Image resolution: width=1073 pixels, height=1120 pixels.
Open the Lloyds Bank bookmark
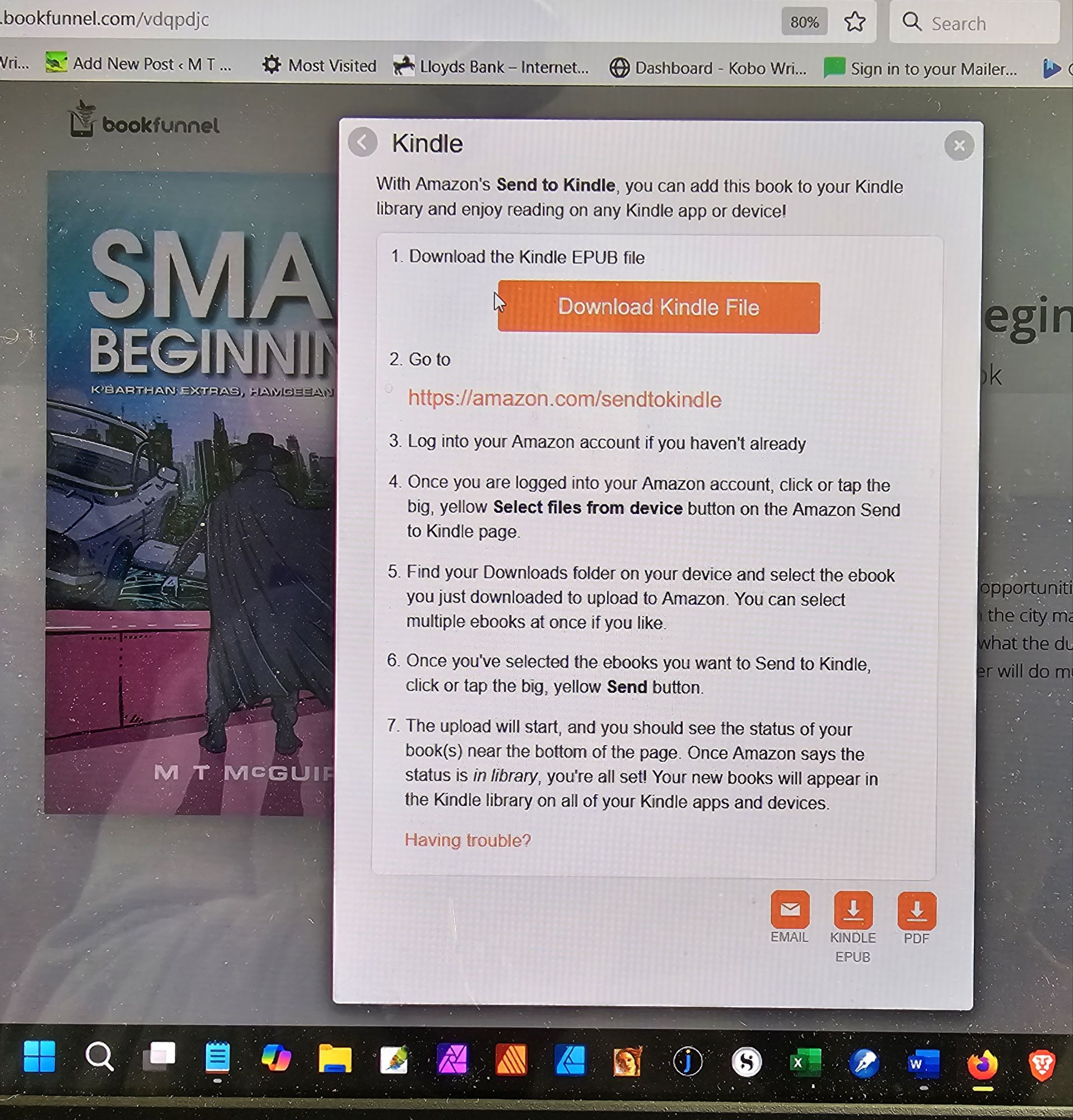pyautogui.click(x=491, y=67)
